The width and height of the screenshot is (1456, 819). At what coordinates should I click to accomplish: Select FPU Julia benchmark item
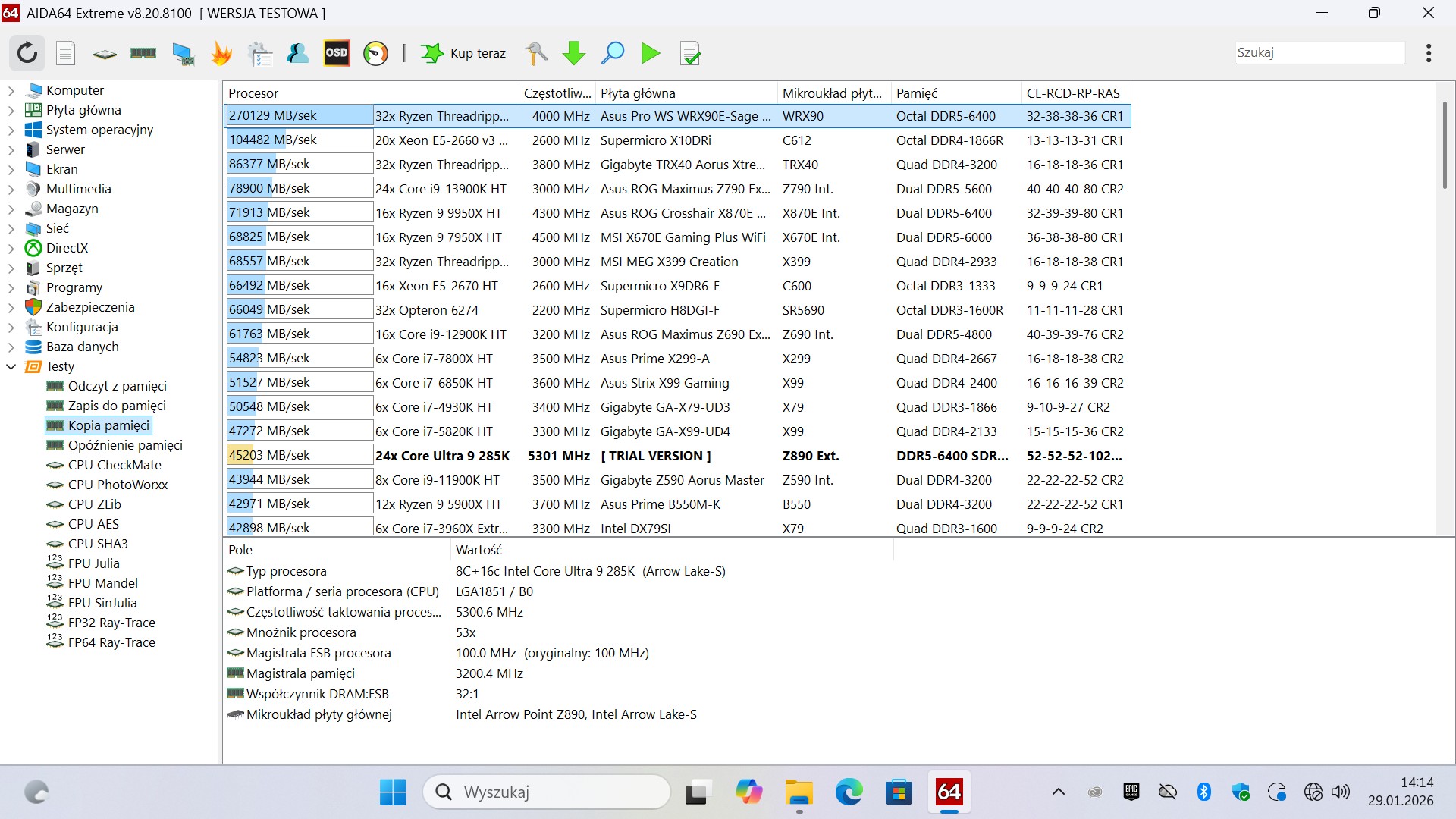point(93,563)
